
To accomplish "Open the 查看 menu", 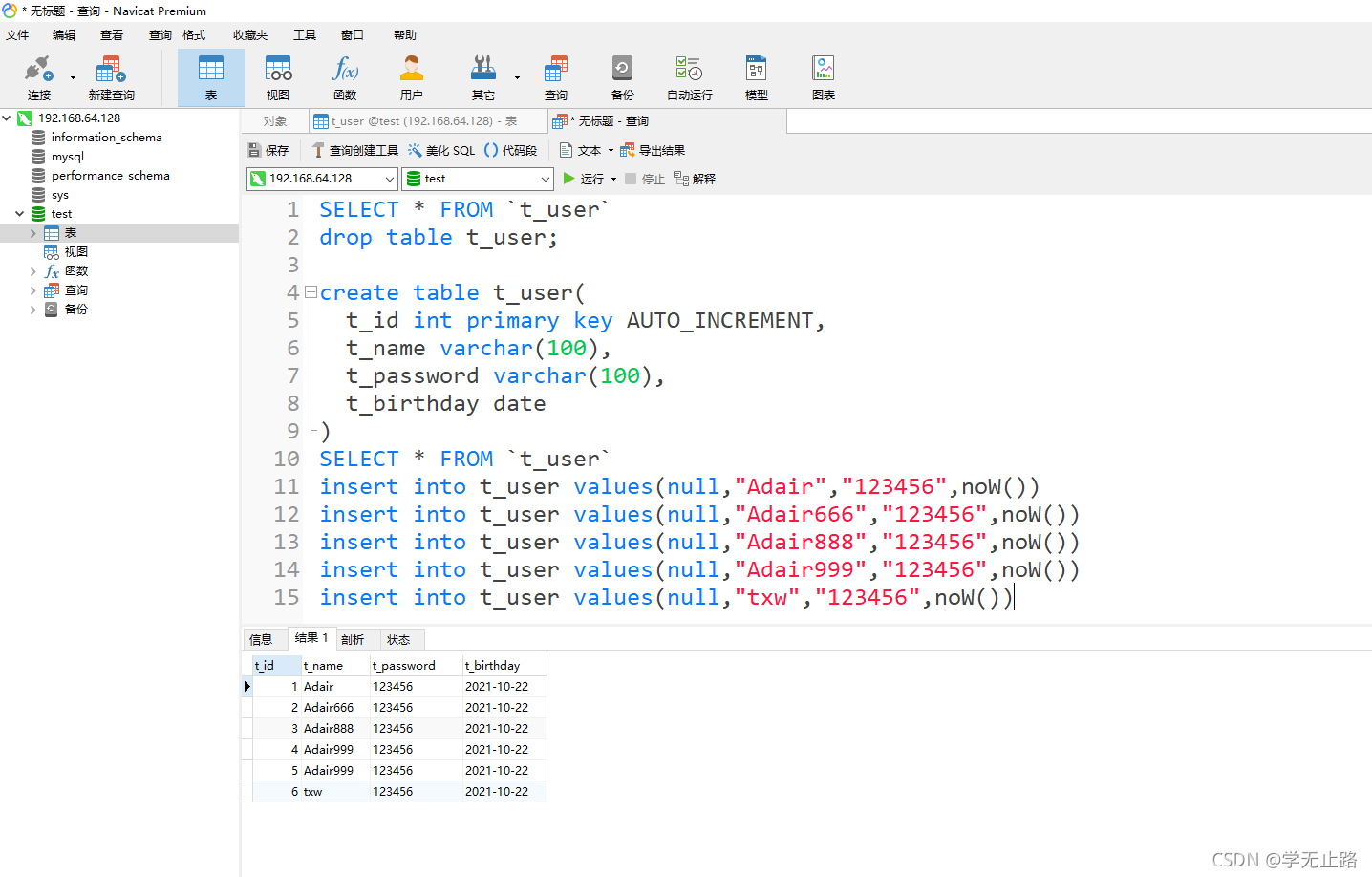I will 112,35.
